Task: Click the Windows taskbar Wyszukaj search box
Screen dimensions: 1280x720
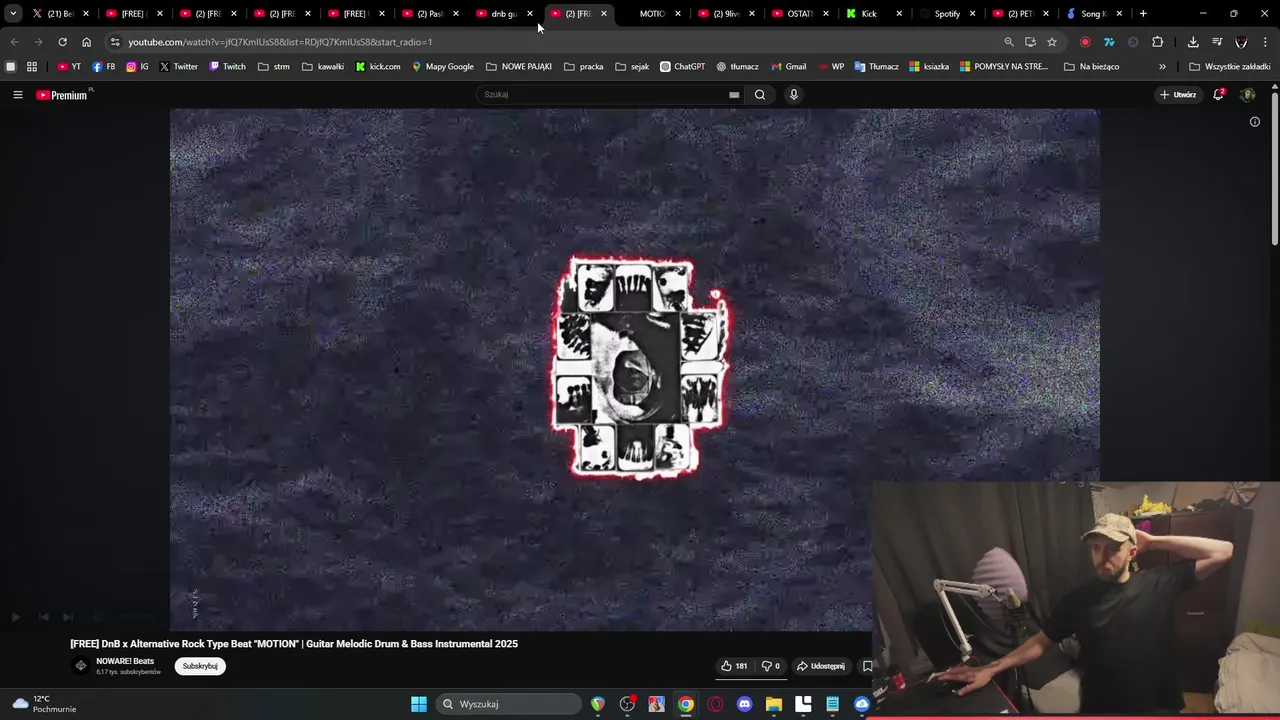Action: point(510,704)
